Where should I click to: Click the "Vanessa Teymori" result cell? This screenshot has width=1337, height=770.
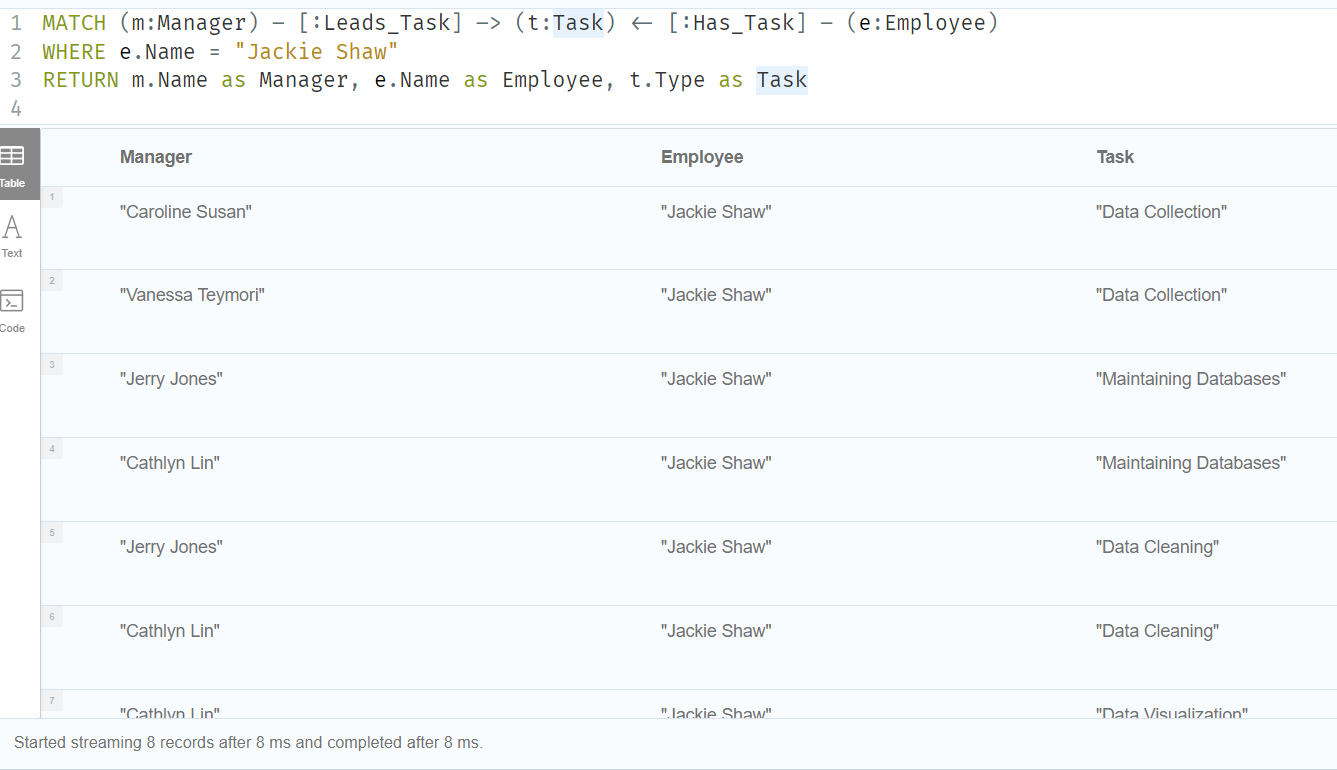click(x=192, y=294)
